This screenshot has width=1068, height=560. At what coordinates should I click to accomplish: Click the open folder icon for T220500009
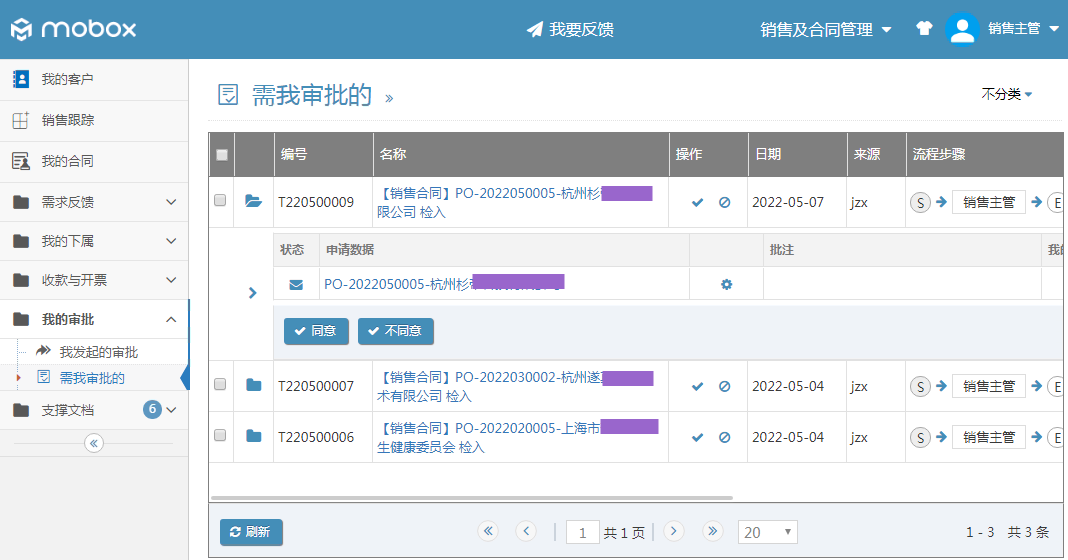tap(253, 201)
